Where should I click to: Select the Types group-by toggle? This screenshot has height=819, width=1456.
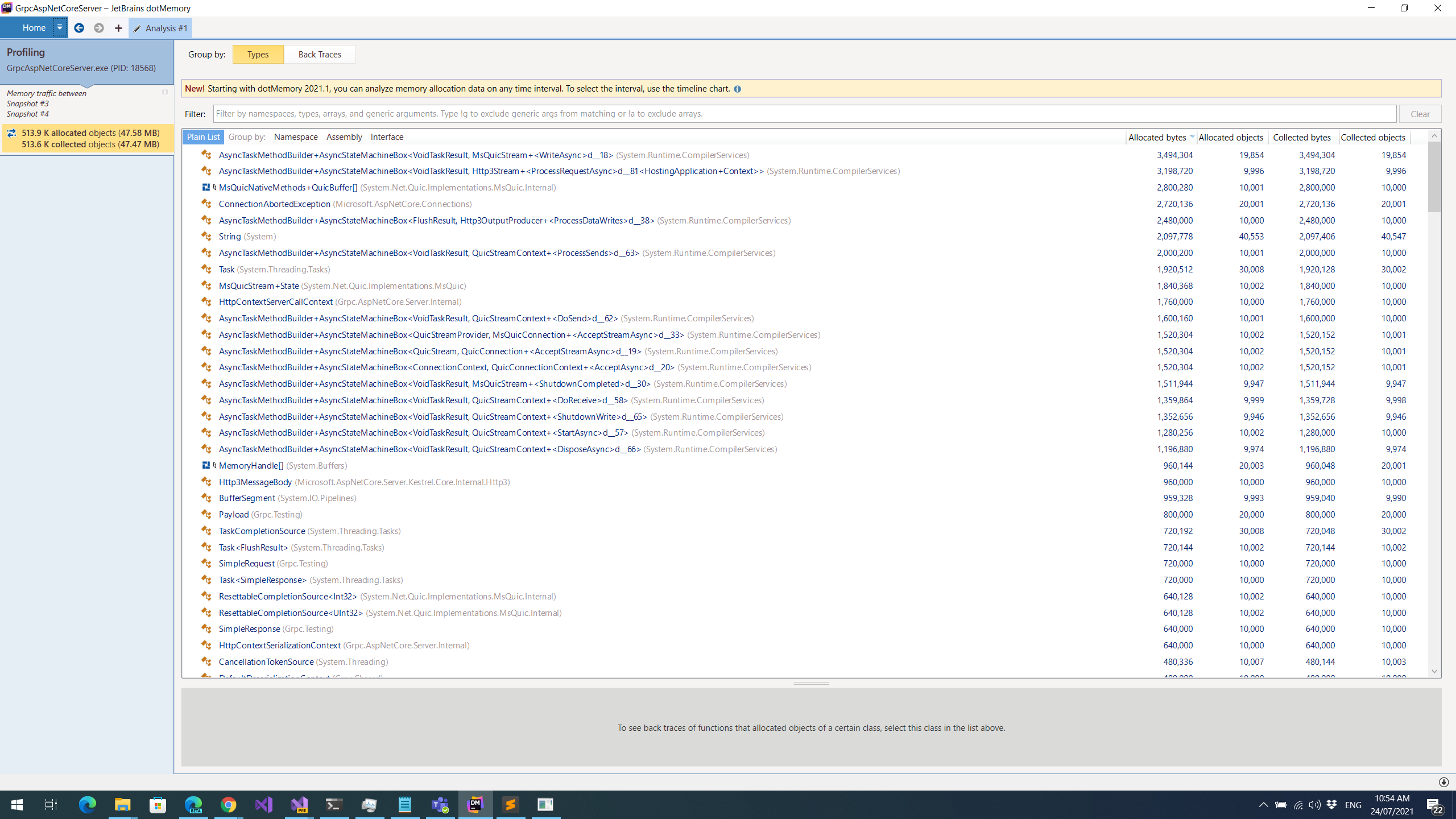(258, 55)
